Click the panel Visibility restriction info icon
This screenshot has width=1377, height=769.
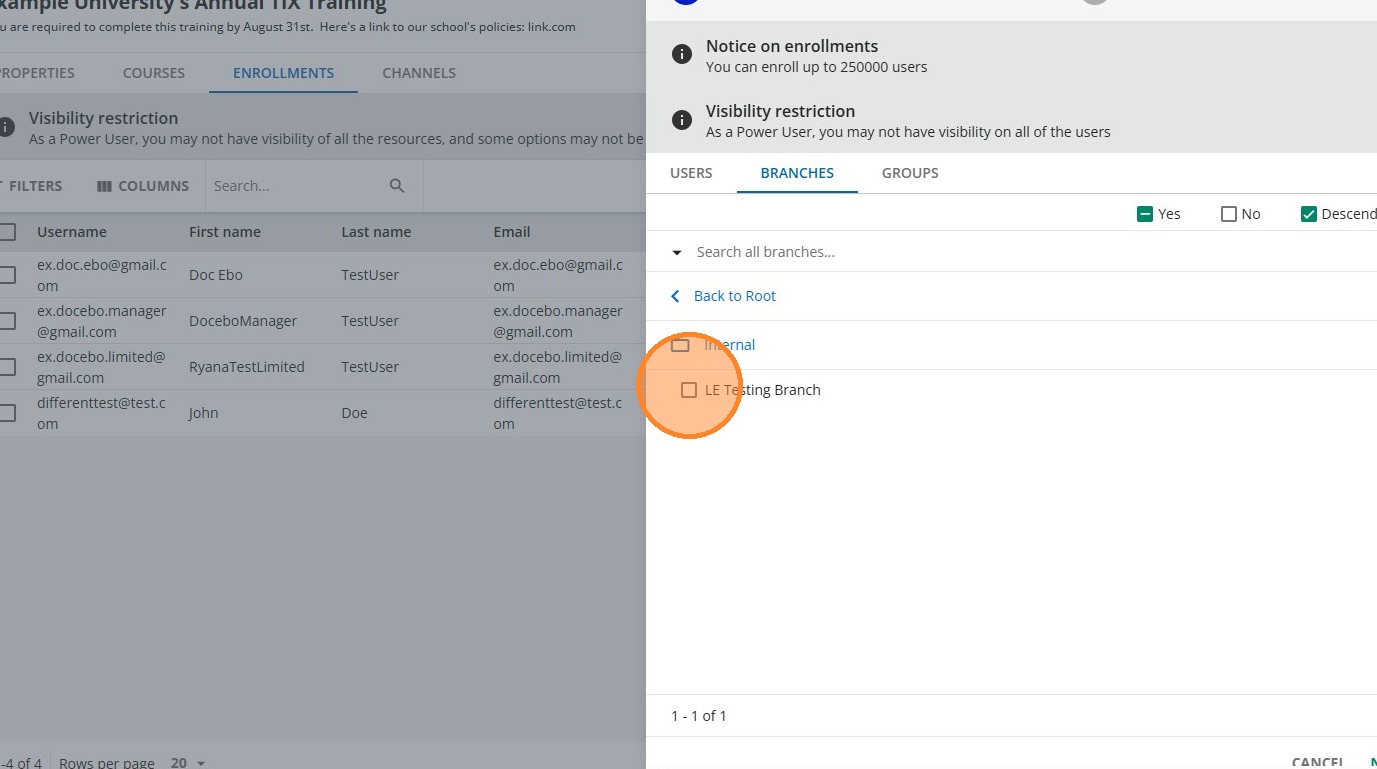pyautogui.click(x=682, y=120)
